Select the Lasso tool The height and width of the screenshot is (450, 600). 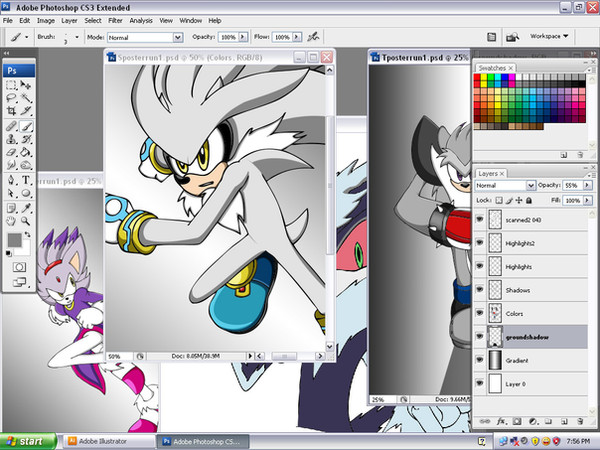11,98
